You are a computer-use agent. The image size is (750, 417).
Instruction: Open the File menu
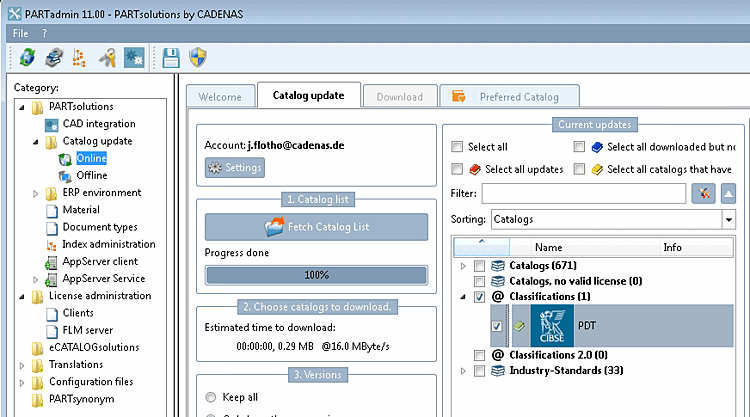tap(21, 33)
